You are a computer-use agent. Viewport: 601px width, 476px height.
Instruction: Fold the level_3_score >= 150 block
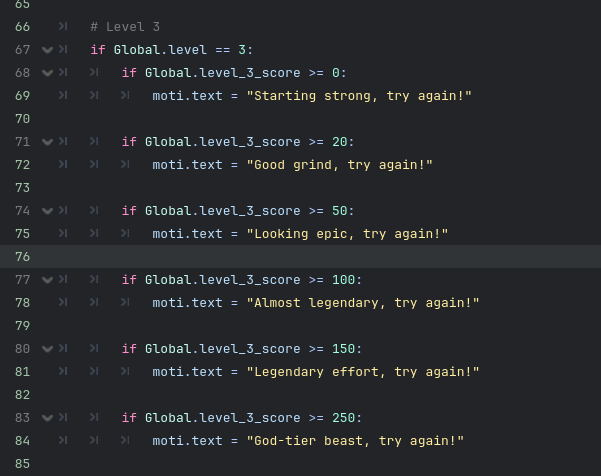[x=47, y=349]
